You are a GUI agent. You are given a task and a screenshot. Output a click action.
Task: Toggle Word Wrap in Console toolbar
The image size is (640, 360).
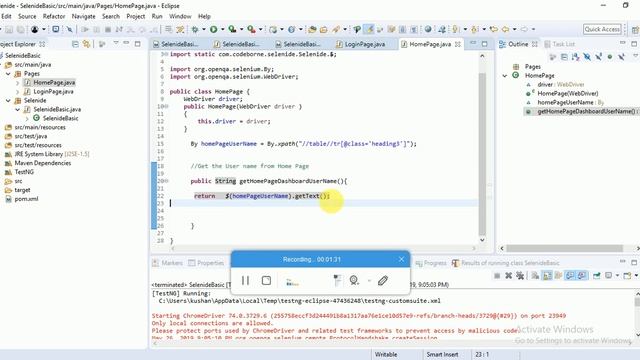point(558,276)
